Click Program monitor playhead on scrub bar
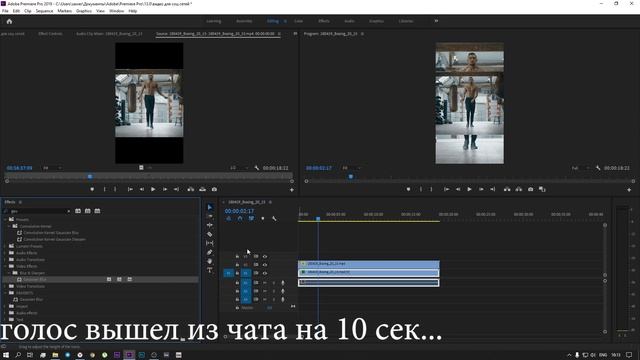Viewport: 640px width, 360px height. click(x=351, y=177)
